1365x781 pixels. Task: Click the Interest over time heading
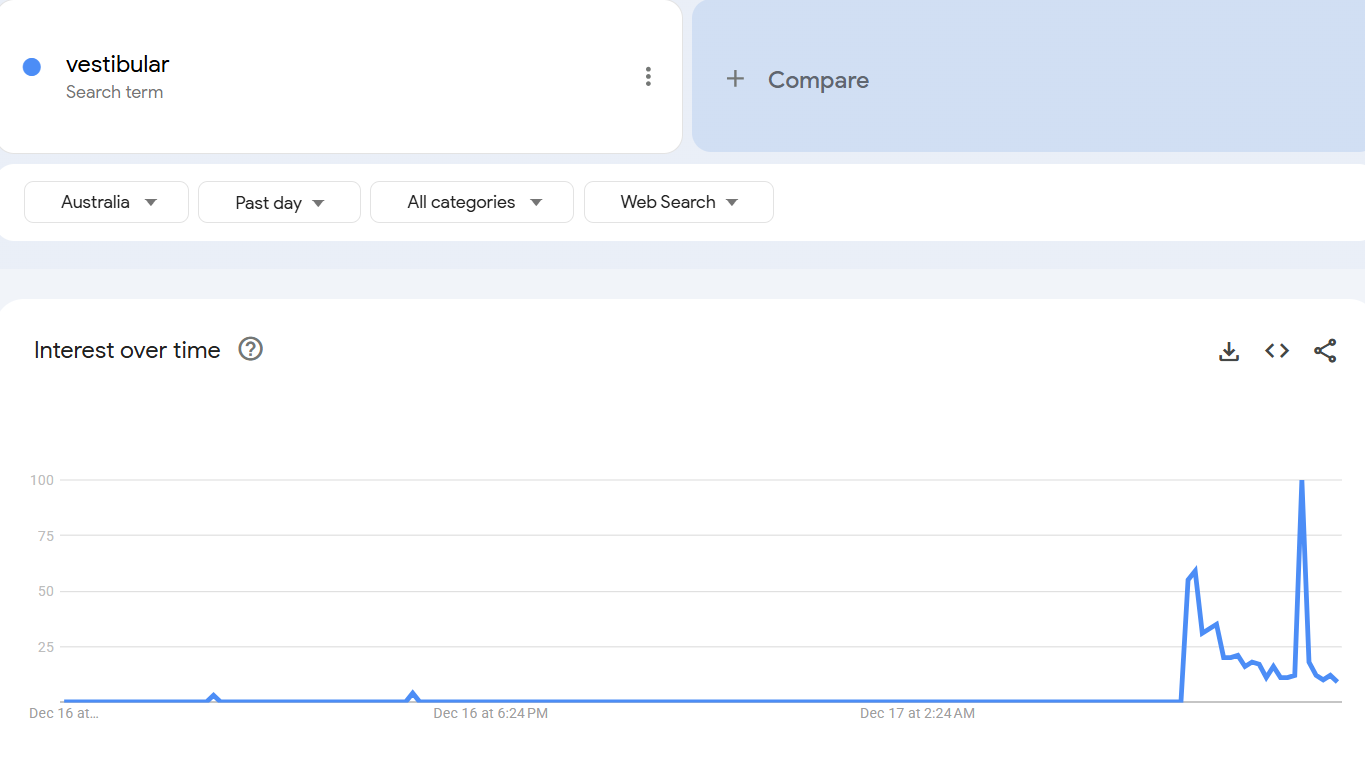pyautogui.click(x=127, y=350)
